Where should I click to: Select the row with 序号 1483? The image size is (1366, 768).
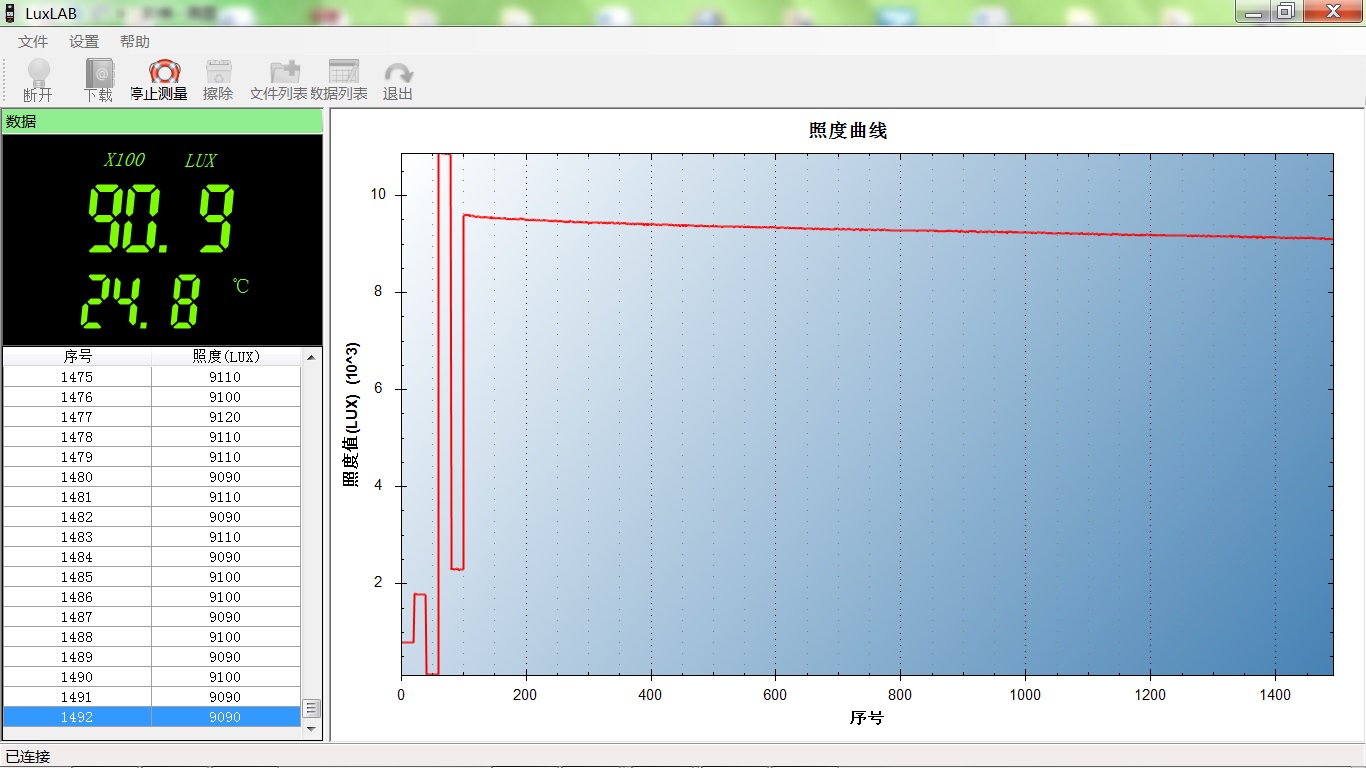152,537
